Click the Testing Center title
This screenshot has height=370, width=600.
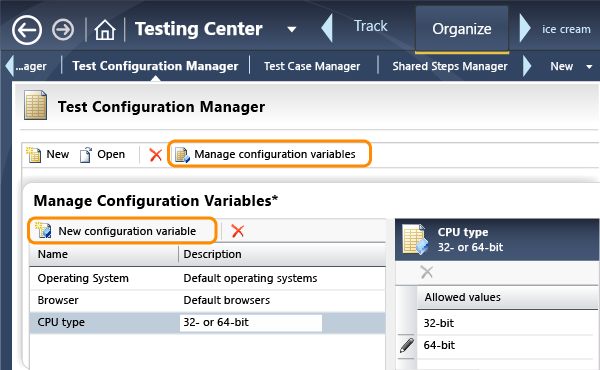click(199, 29)
